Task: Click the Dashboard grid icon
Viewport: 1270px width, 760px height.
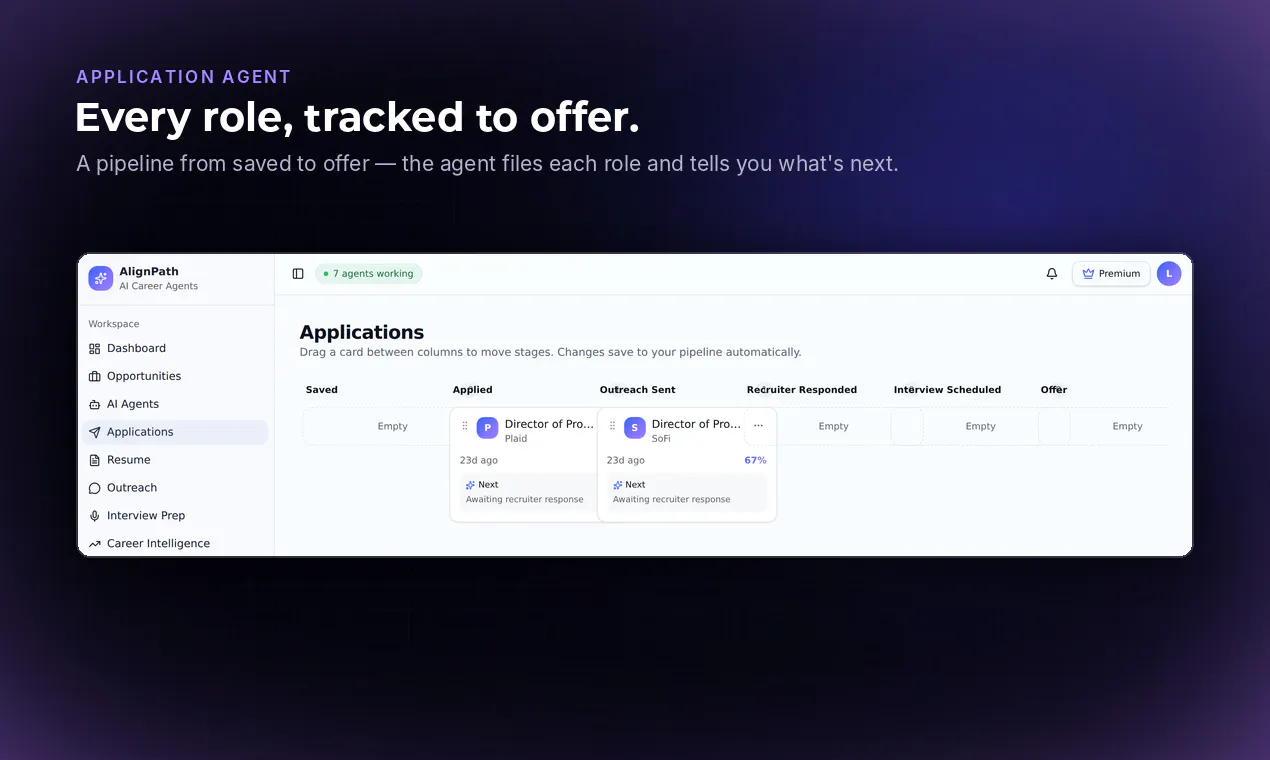Action: click(95, 349)
